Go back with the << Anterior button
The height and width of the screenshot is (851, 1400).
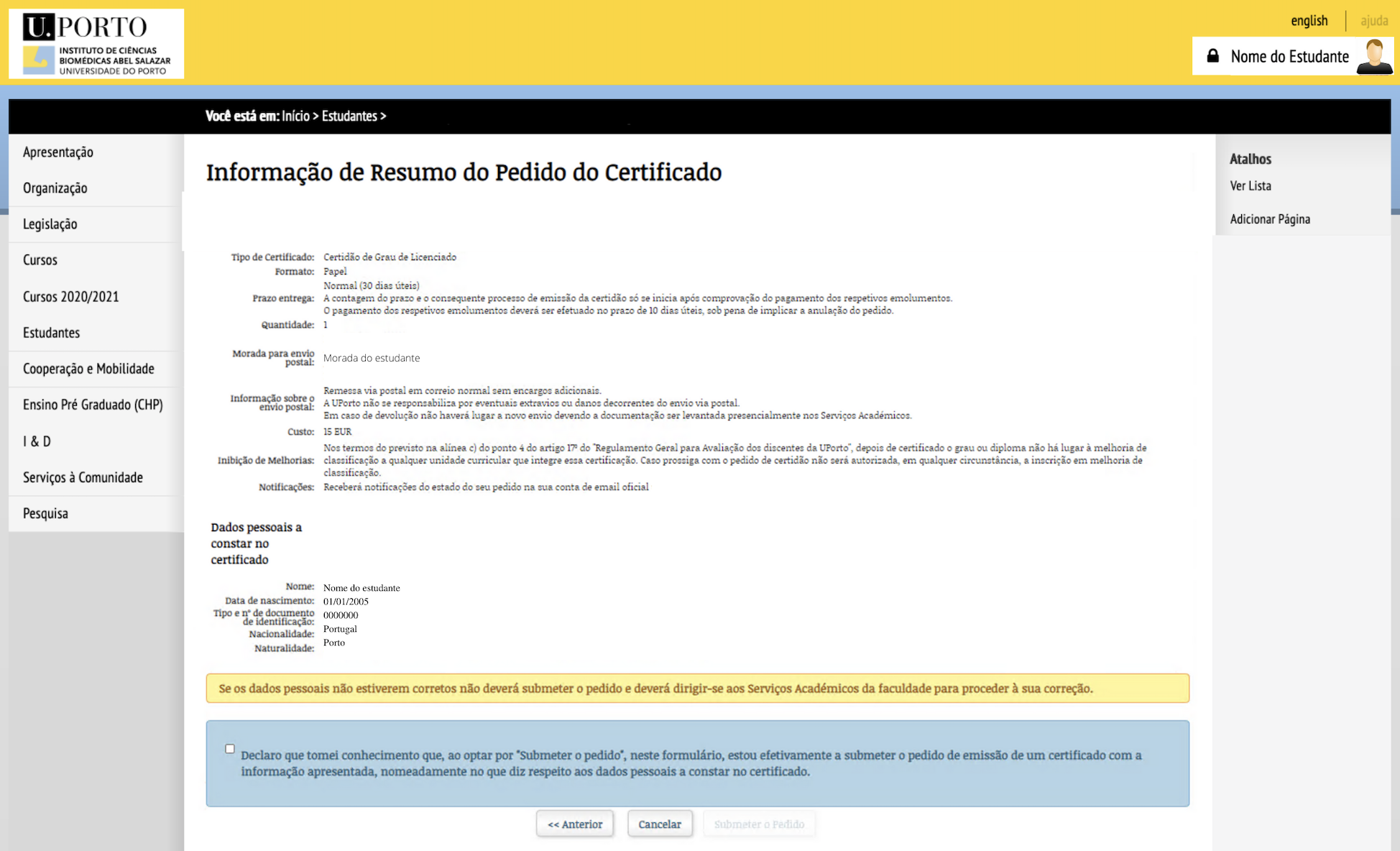[575, 824]
